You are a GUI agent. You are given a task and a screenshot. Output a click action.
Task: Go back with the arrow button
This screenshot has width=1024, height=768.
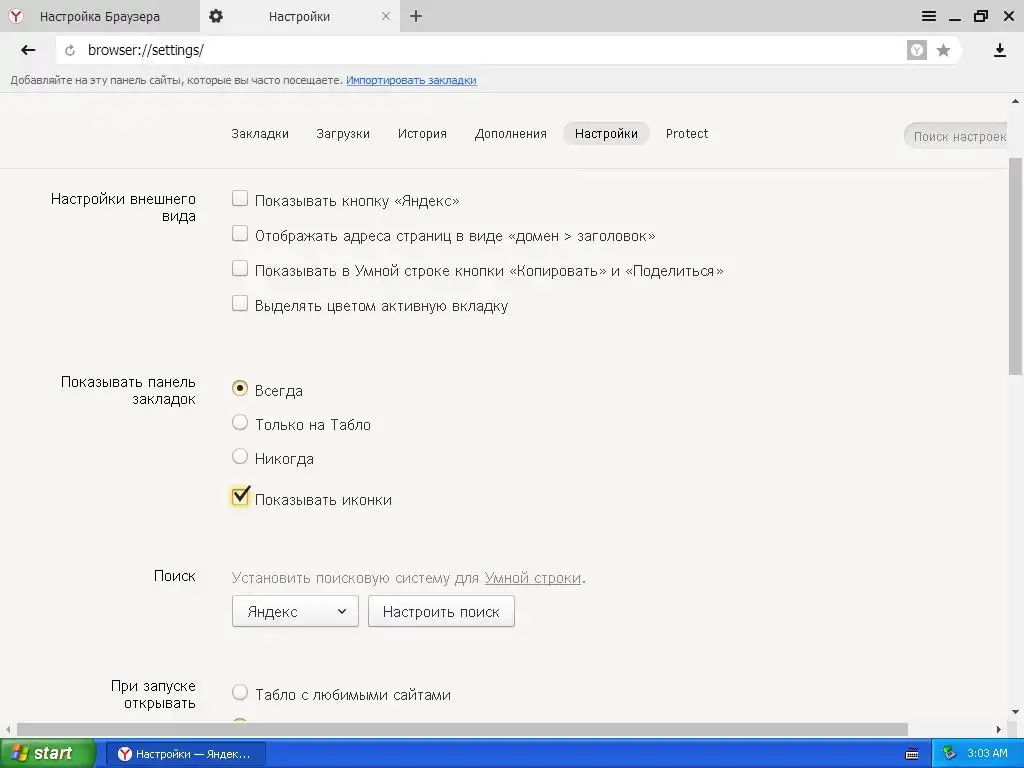(x=27, y=50)
